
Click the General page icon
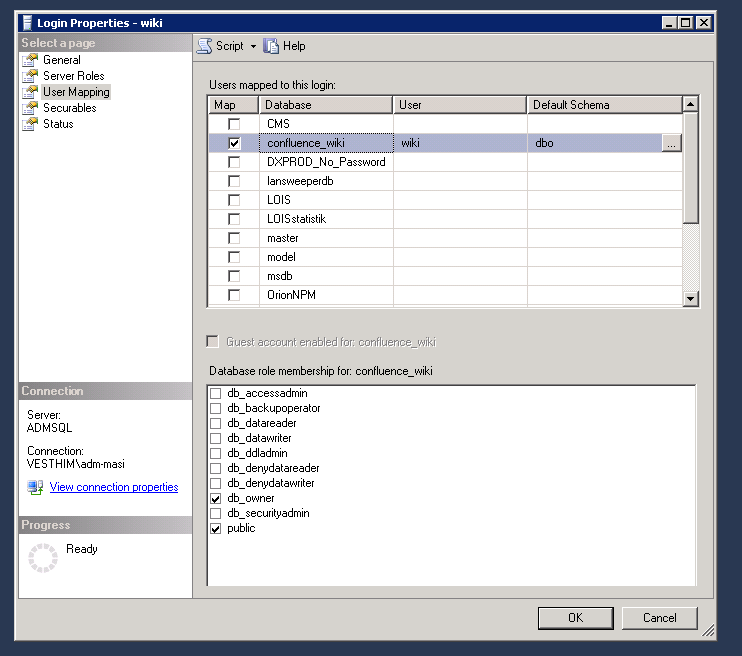[x=30, y=60]
